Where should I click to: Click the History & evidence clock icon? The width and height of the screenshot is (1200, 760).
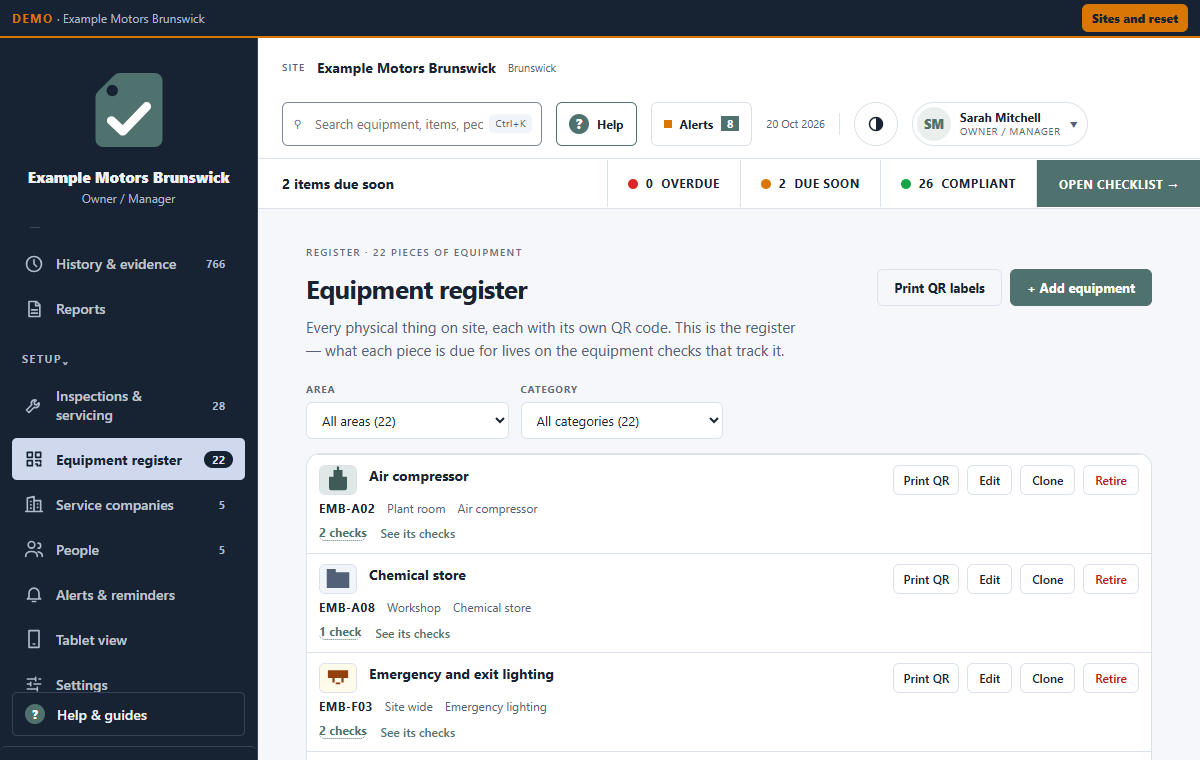point(34,264)
